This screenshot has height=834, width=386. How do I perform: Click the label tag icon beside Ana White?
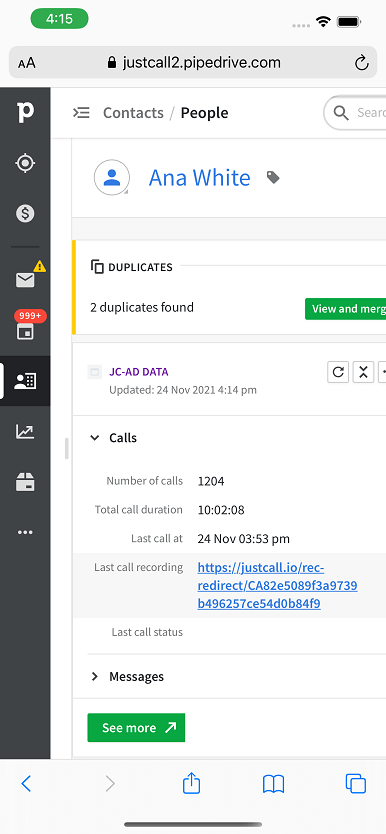(273, 178)
